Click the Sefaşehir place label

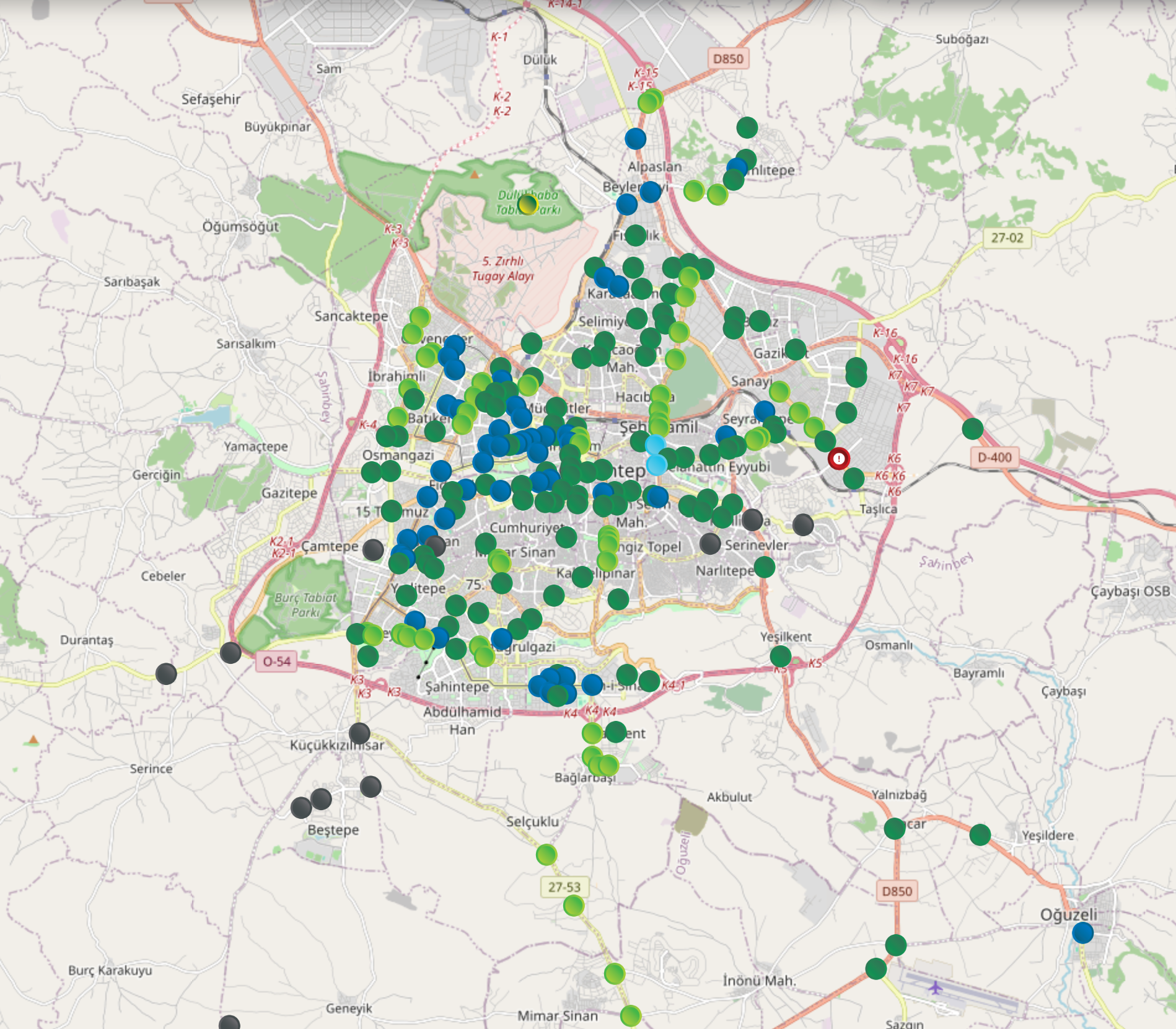pos(211,99)
